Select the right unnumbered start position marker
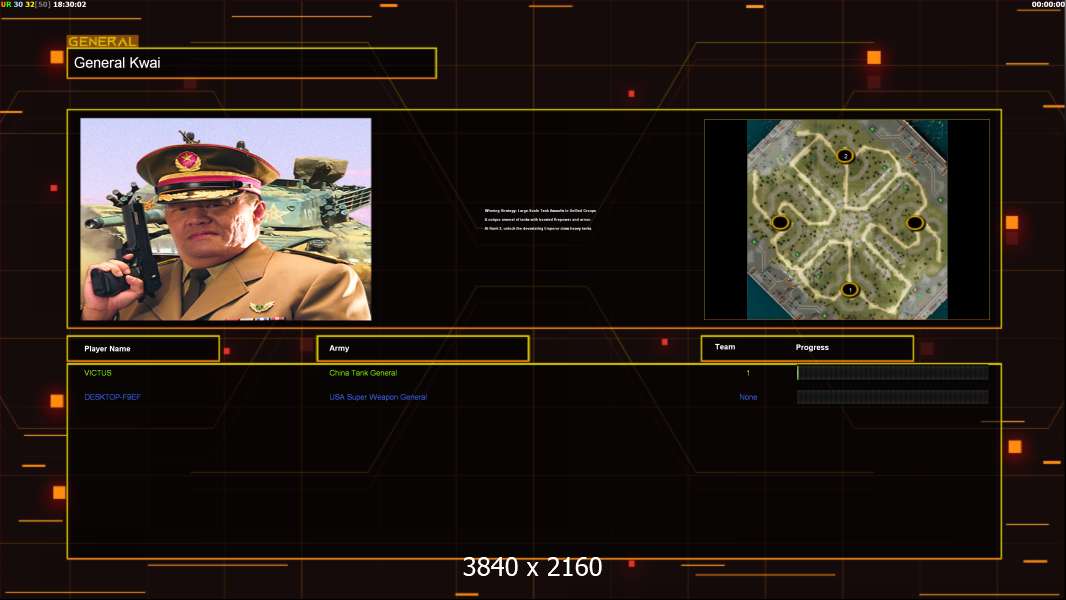The image size is (1066, 600). point(914,222)
